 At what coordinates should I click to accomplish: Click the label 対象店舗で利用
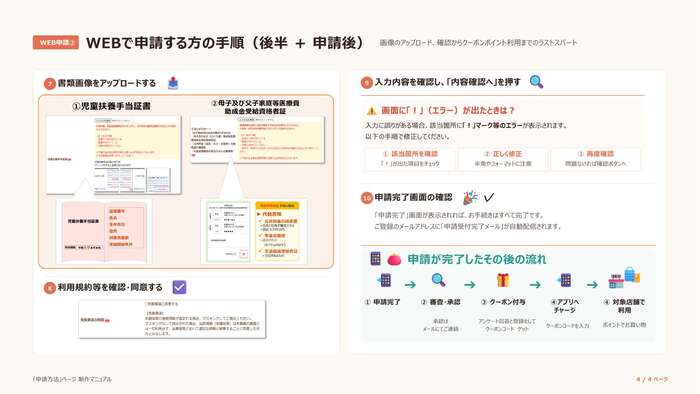[624, 306]
